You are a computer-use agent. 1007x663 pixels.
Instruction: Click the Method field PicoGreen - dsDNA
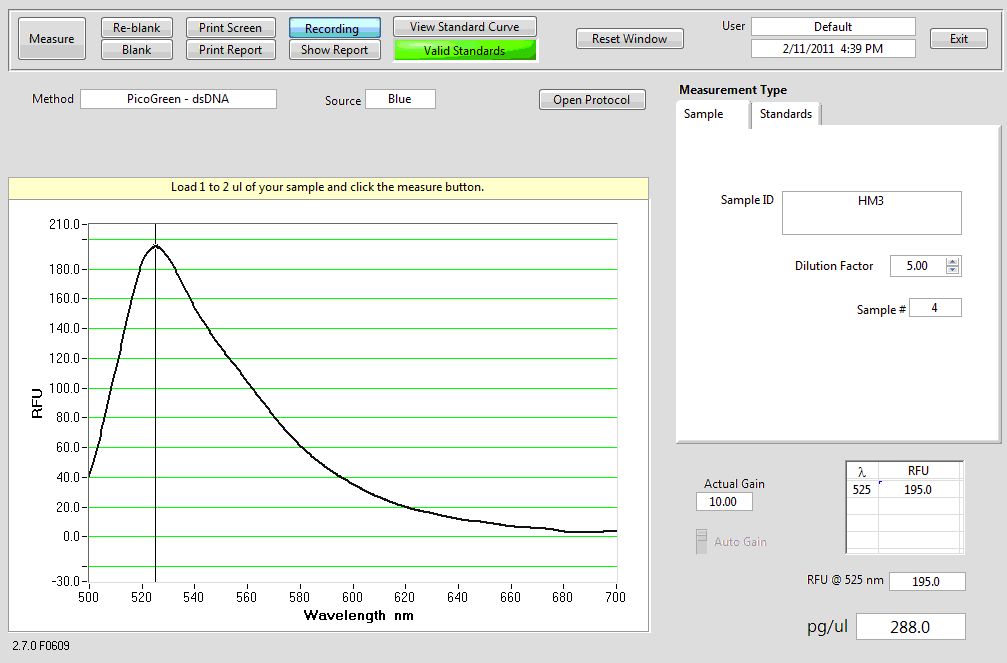tap(179, 99)
